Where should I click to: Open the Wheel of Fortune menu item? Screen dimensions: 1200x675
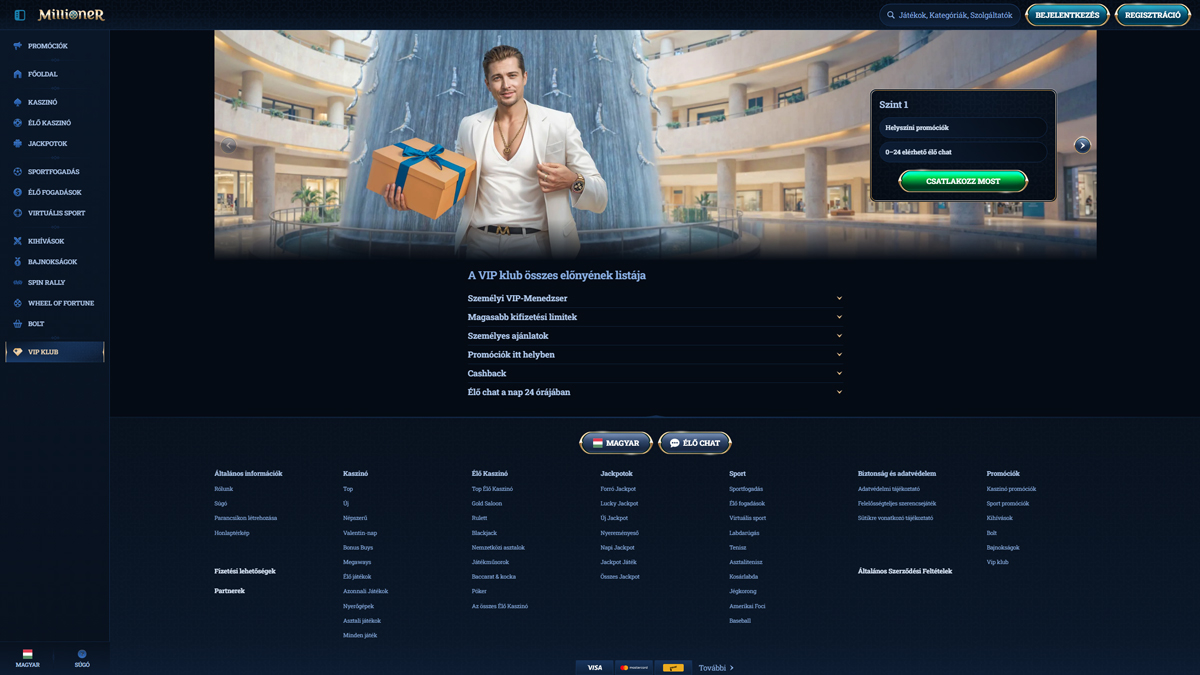[x=61, y=303]
